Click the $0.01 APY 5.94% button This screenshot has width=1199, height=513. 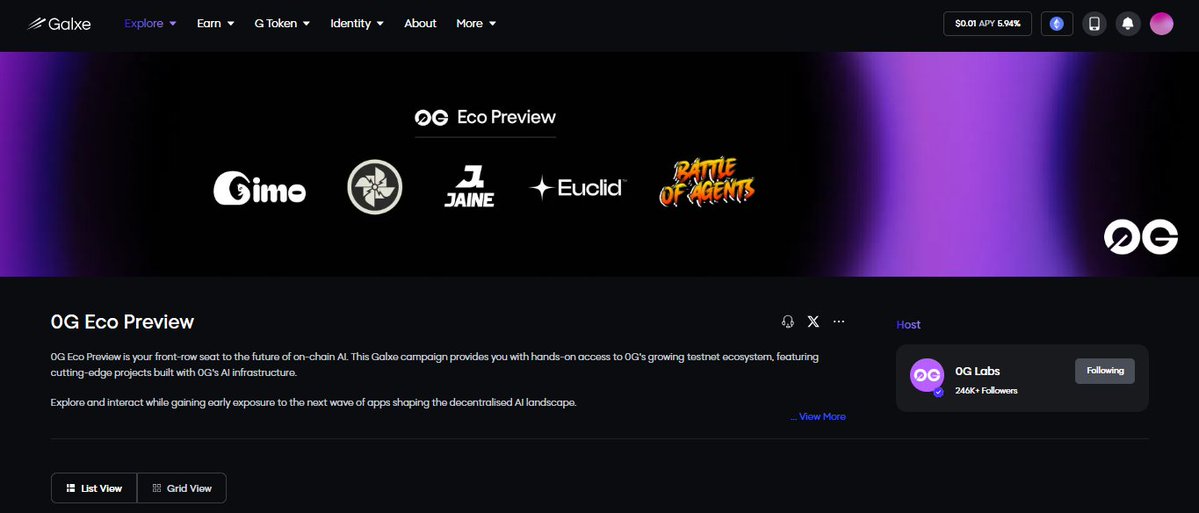[987, 24]
